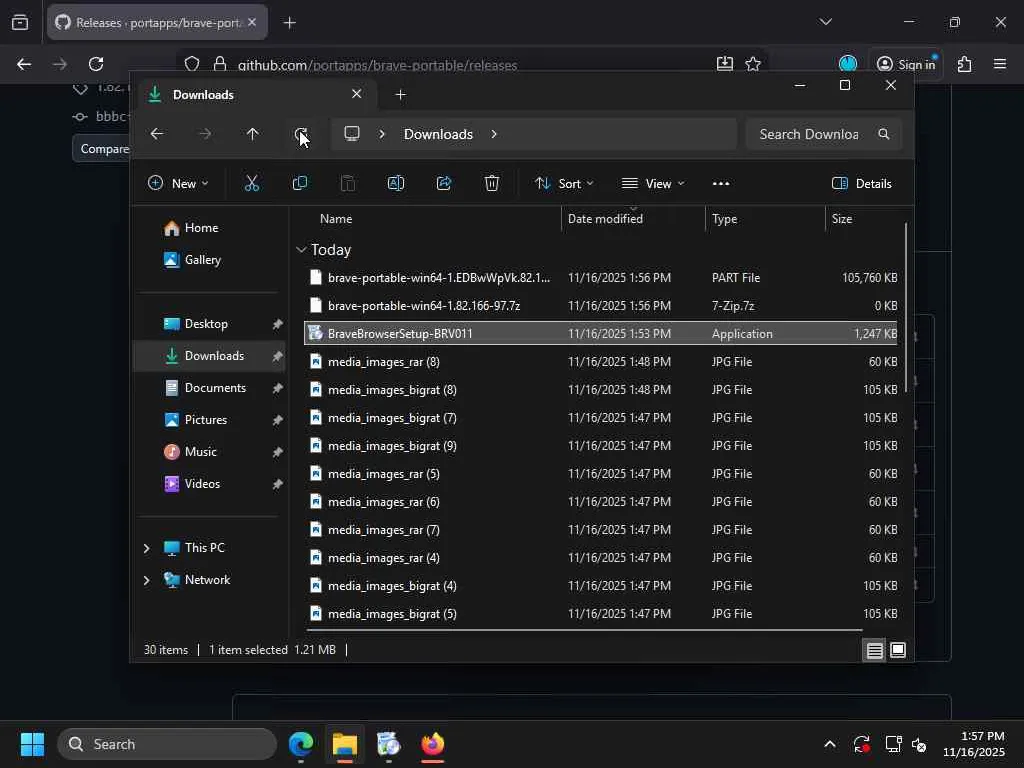This screenshot has height=768, width=1024.
Task: Click the See more three-dots menu
Action: point(721,184)
